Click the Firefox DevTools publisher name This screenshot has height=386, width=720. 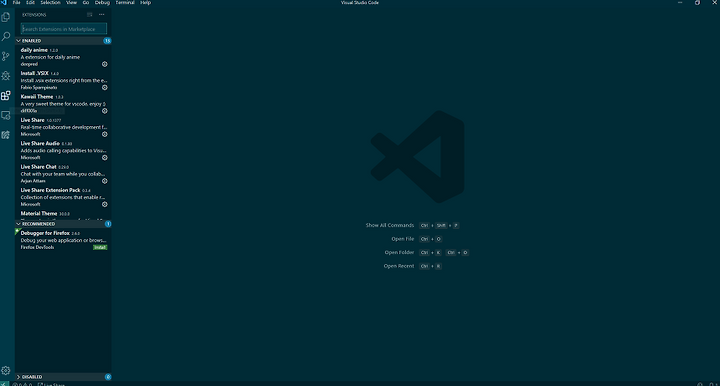point(37,247)
